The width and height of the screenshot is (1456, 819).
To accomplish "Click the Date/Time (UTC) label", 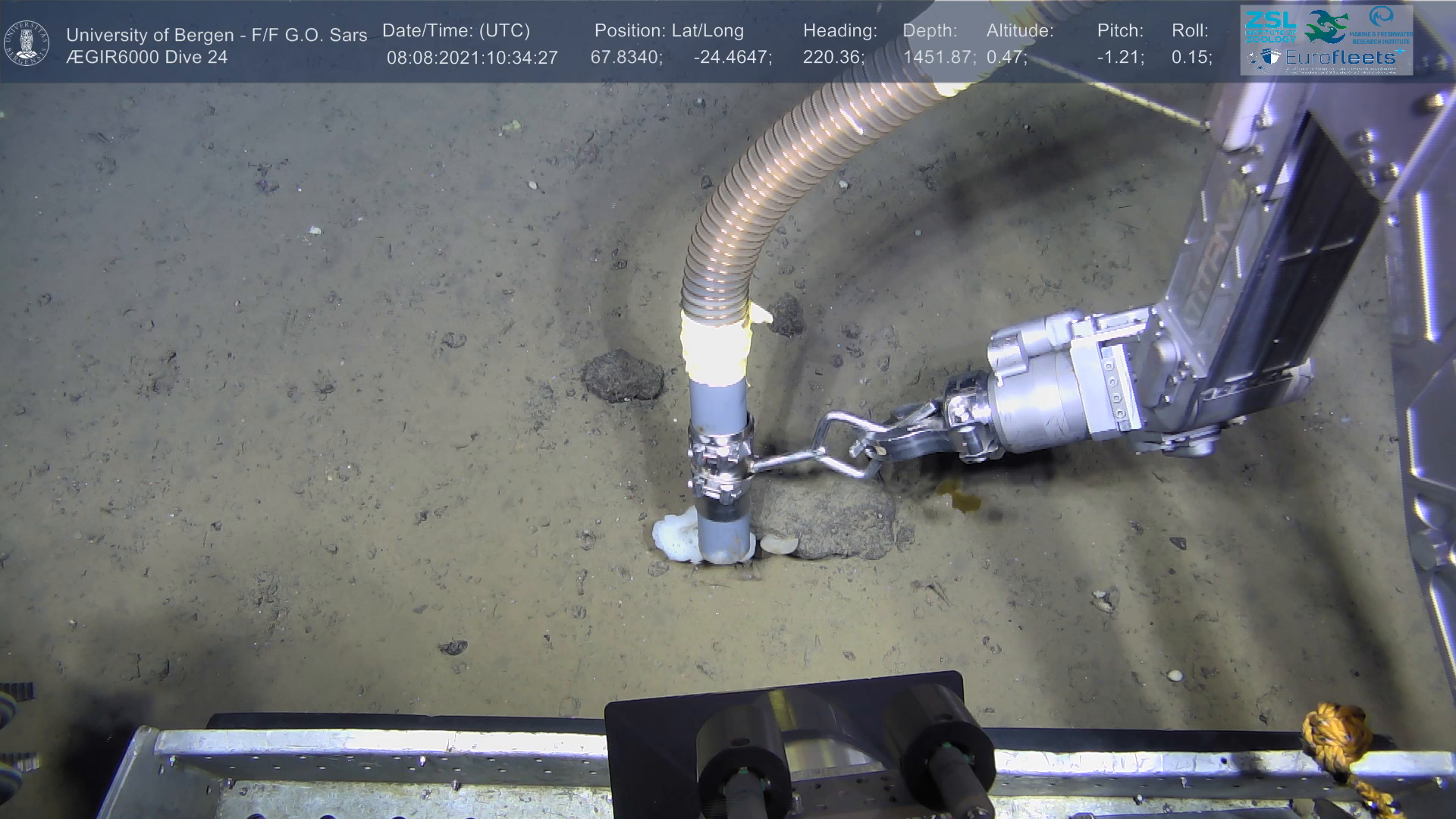I will (x=456, y=31).
